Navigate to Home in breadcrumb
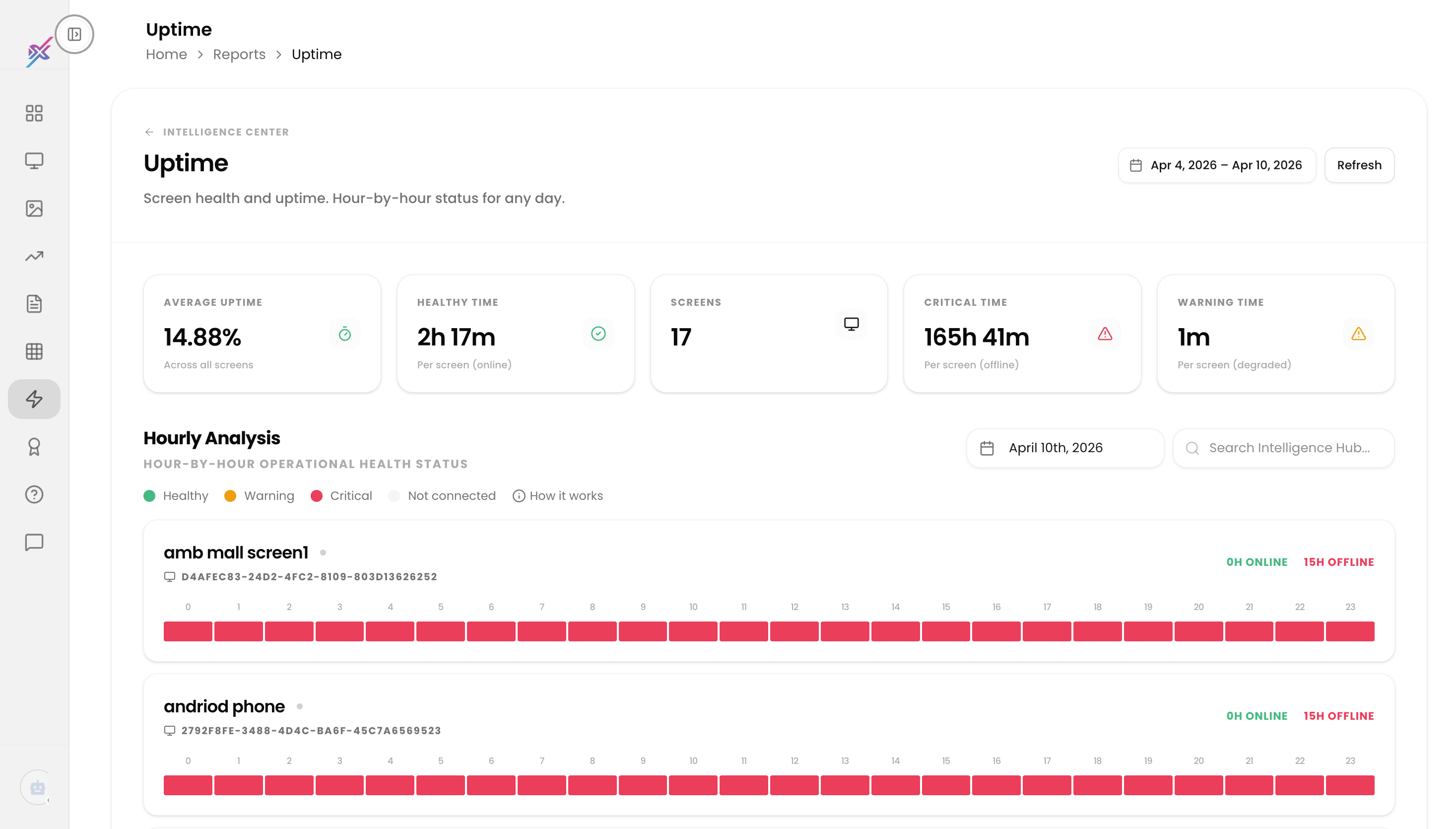This screenshot has width=1456, height=829. tap(166, 54)
